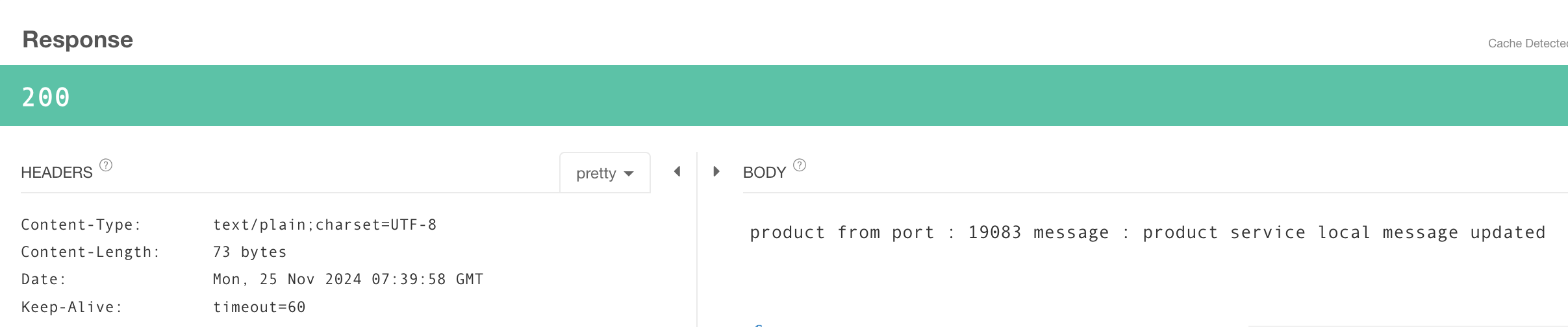Click the Cache Detected label
1568x327 pixels.
click(1528, 43)
